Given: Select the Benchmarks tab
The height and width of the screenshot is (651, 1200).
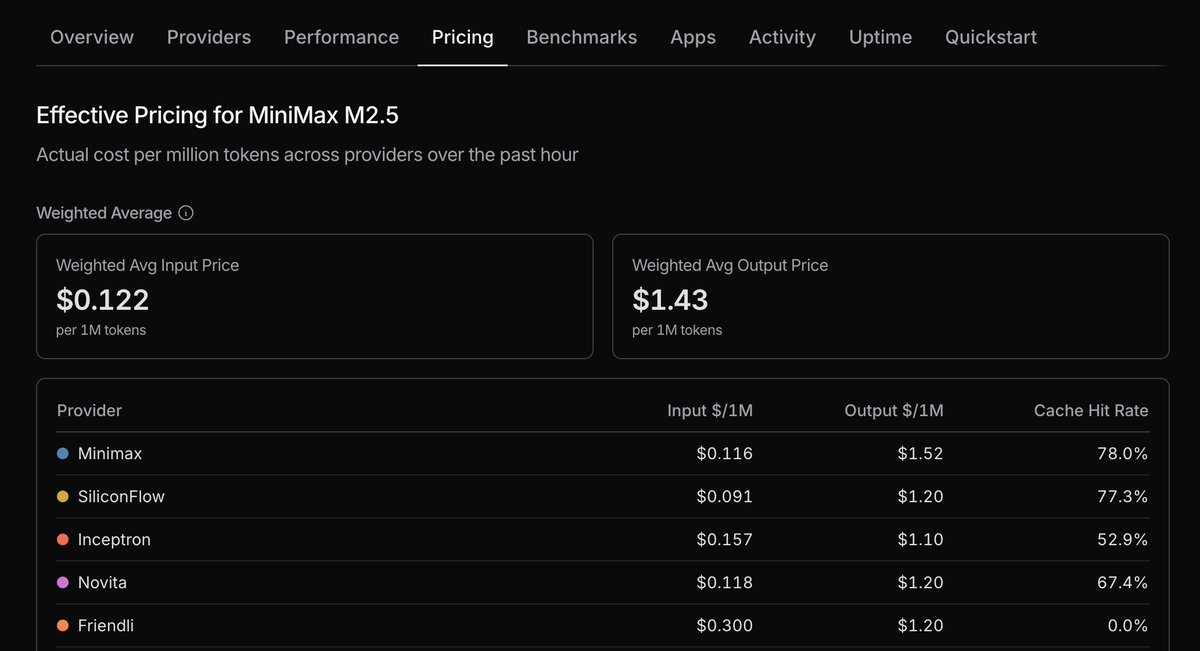Looking at the screenshot, I should (x=582, y=37).
